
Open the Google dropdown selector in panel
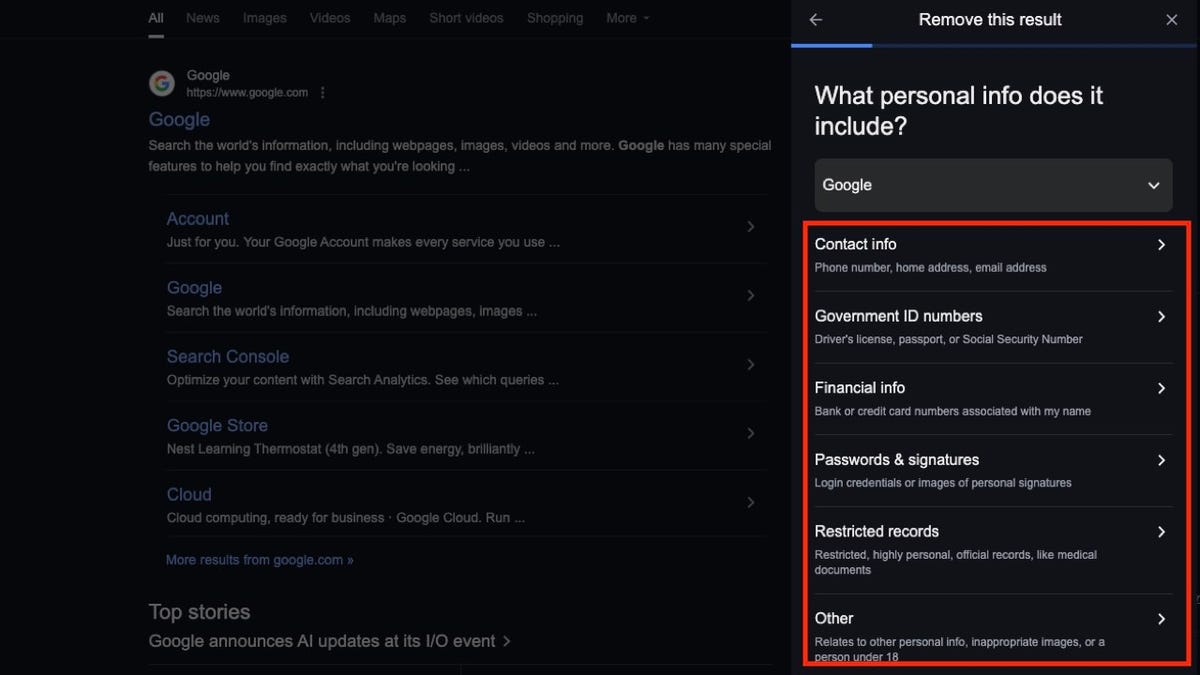point(993,185)
